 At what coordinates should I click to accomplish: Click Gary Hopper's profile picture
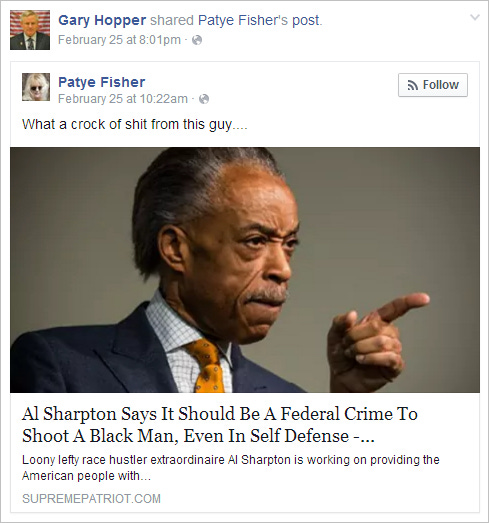click(30, 30)
